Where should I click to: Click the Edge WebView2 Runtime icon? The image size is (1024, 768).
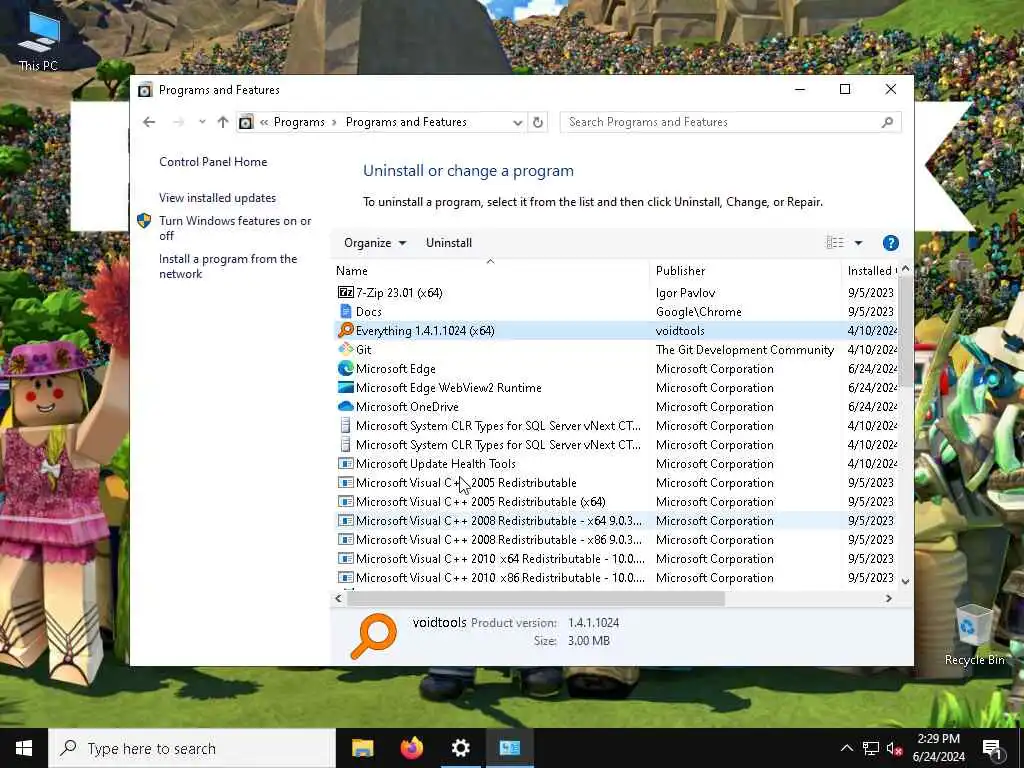pos(345,387)
